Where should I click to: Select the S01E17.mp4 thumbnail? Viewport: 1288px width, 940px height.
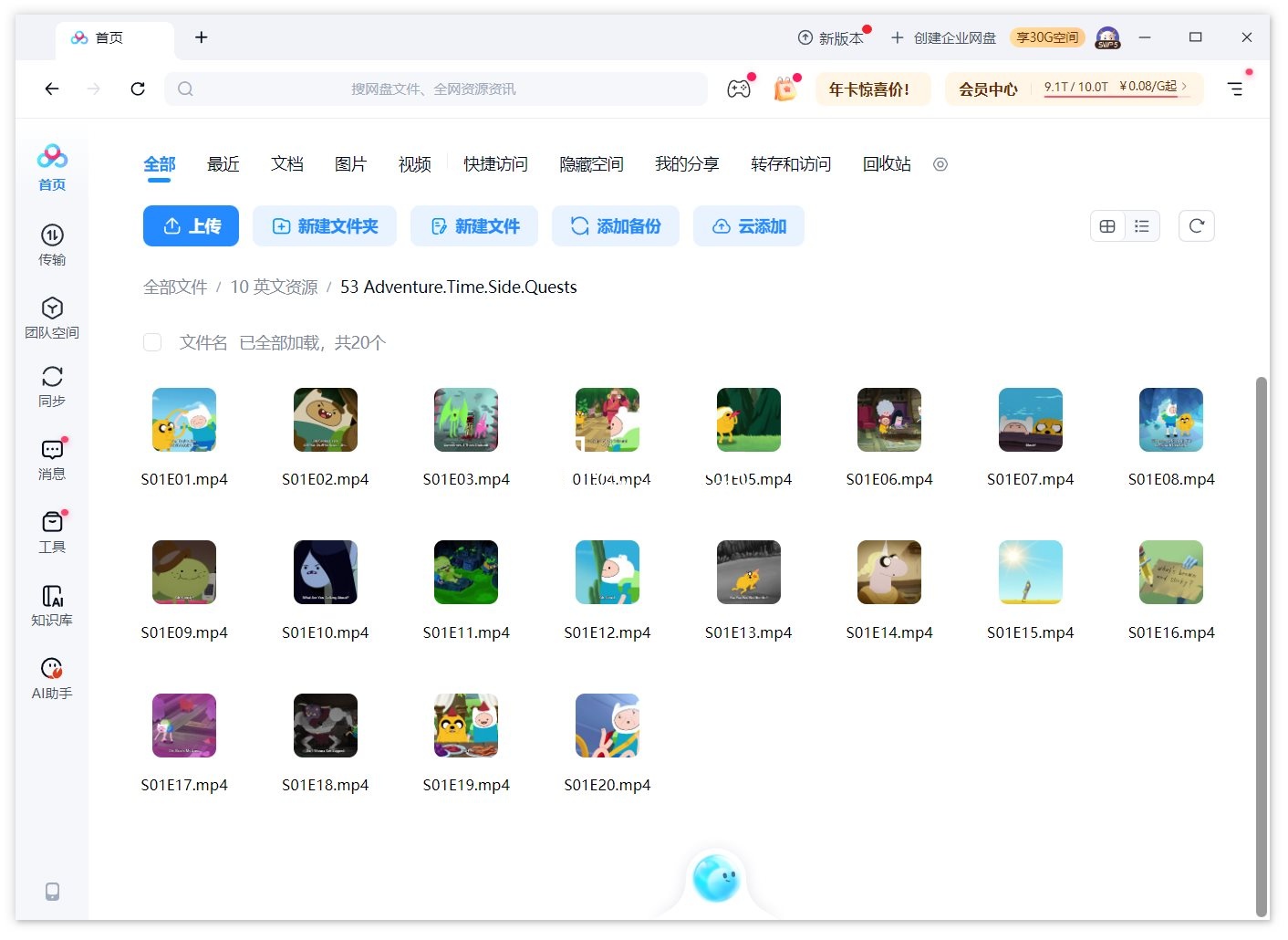click(x=184, y=726)
